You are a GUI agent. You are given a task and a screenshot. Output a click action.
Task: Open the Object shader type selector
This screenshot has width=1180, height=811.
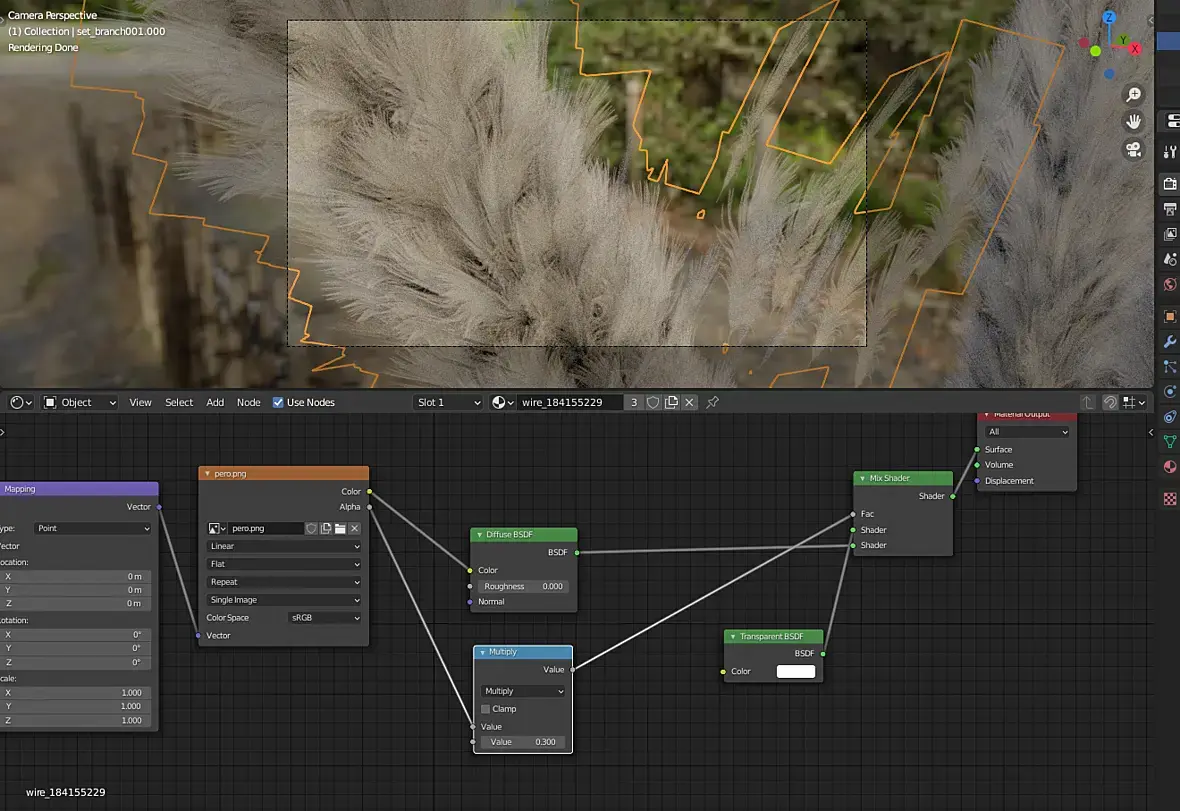[79, 402]
